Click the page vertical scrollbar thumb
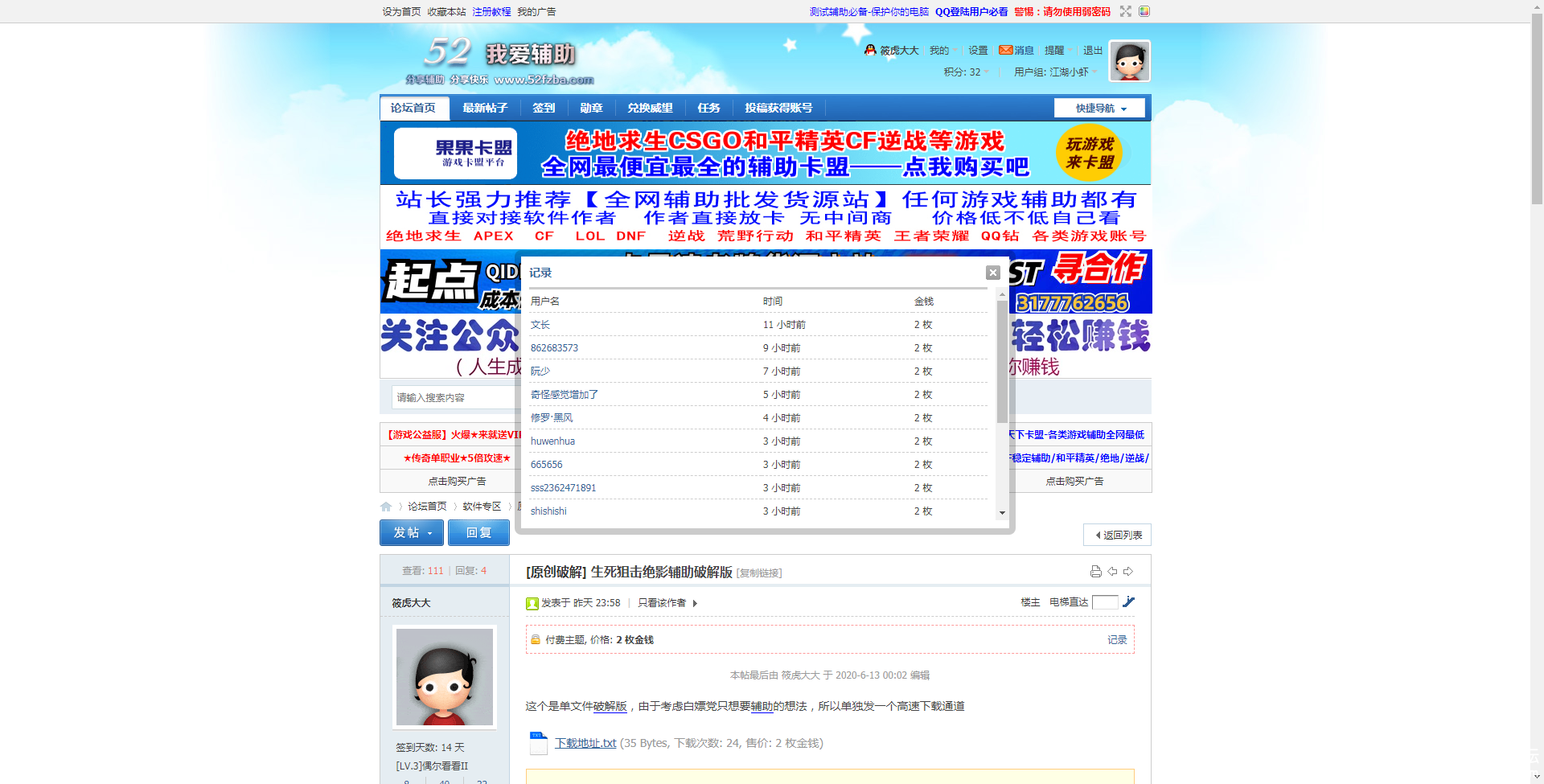 pyautogui.click(x=1537, y=109)
